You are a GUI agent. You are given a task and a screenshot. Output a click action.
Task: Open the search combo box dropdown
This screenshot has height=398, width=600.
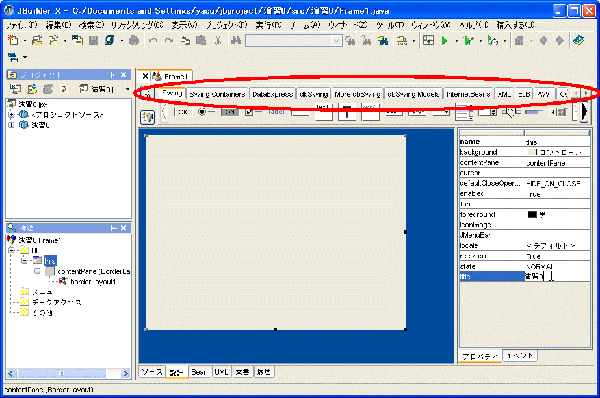[336, 41]
